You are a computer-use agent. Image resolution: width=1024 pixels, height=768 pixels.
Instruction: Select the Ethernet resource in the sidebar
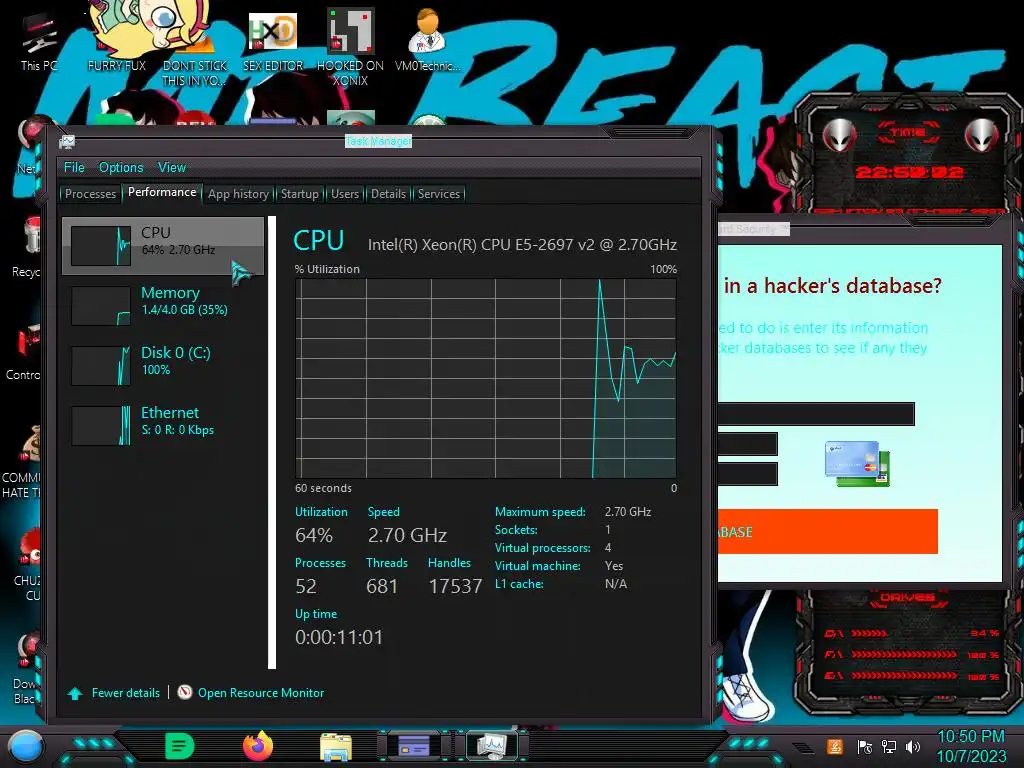point(163,425)
